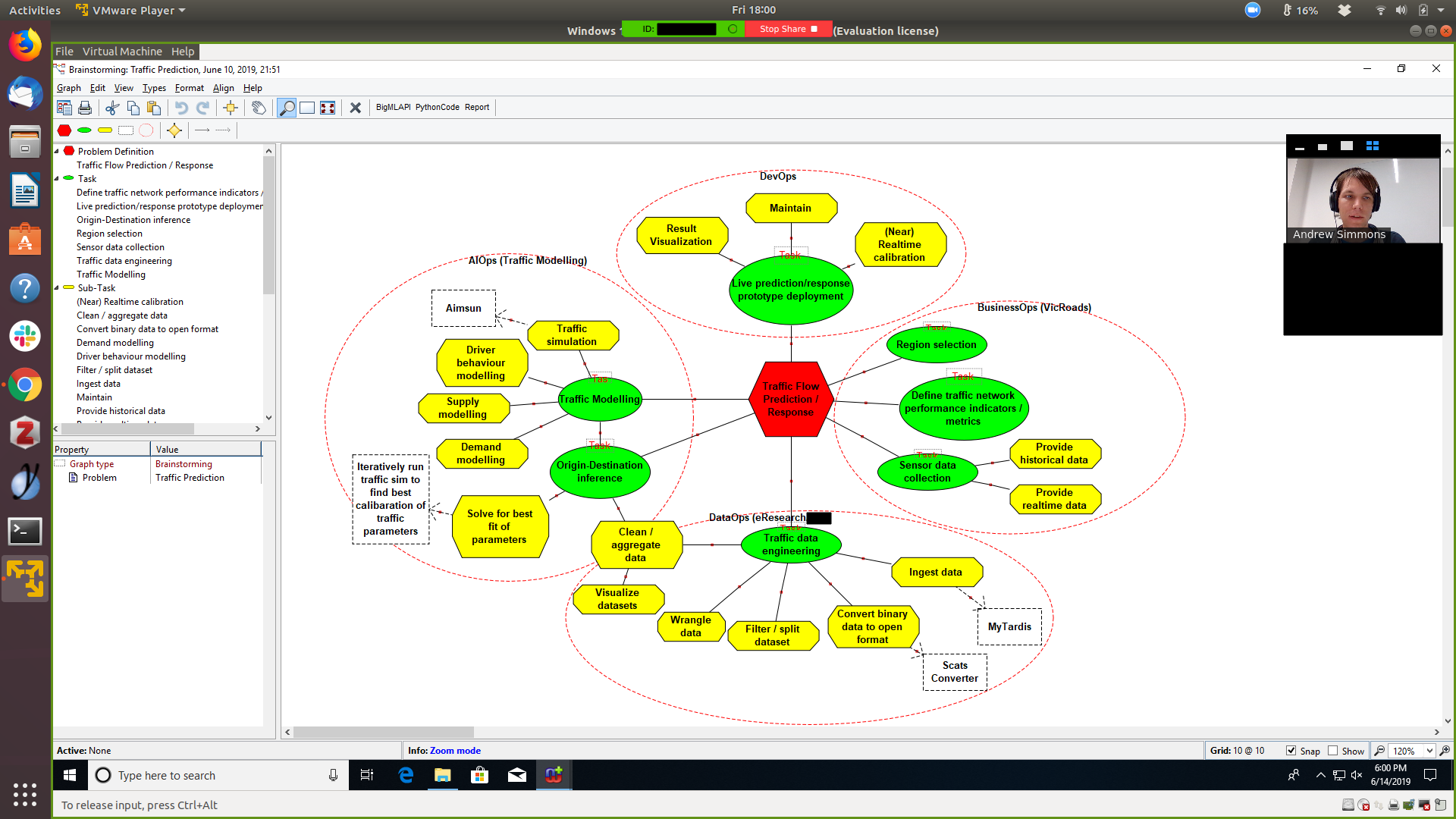
Task: Open the Align menu
Action: [223, 88]
